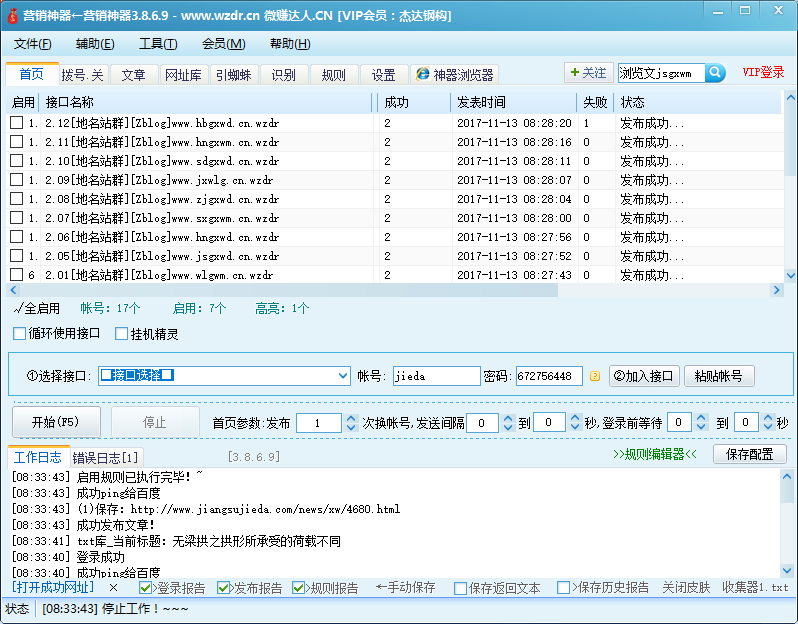The image size is (798, 624).
Task: Click the small yellow icon beside password field
Action: 595,377
